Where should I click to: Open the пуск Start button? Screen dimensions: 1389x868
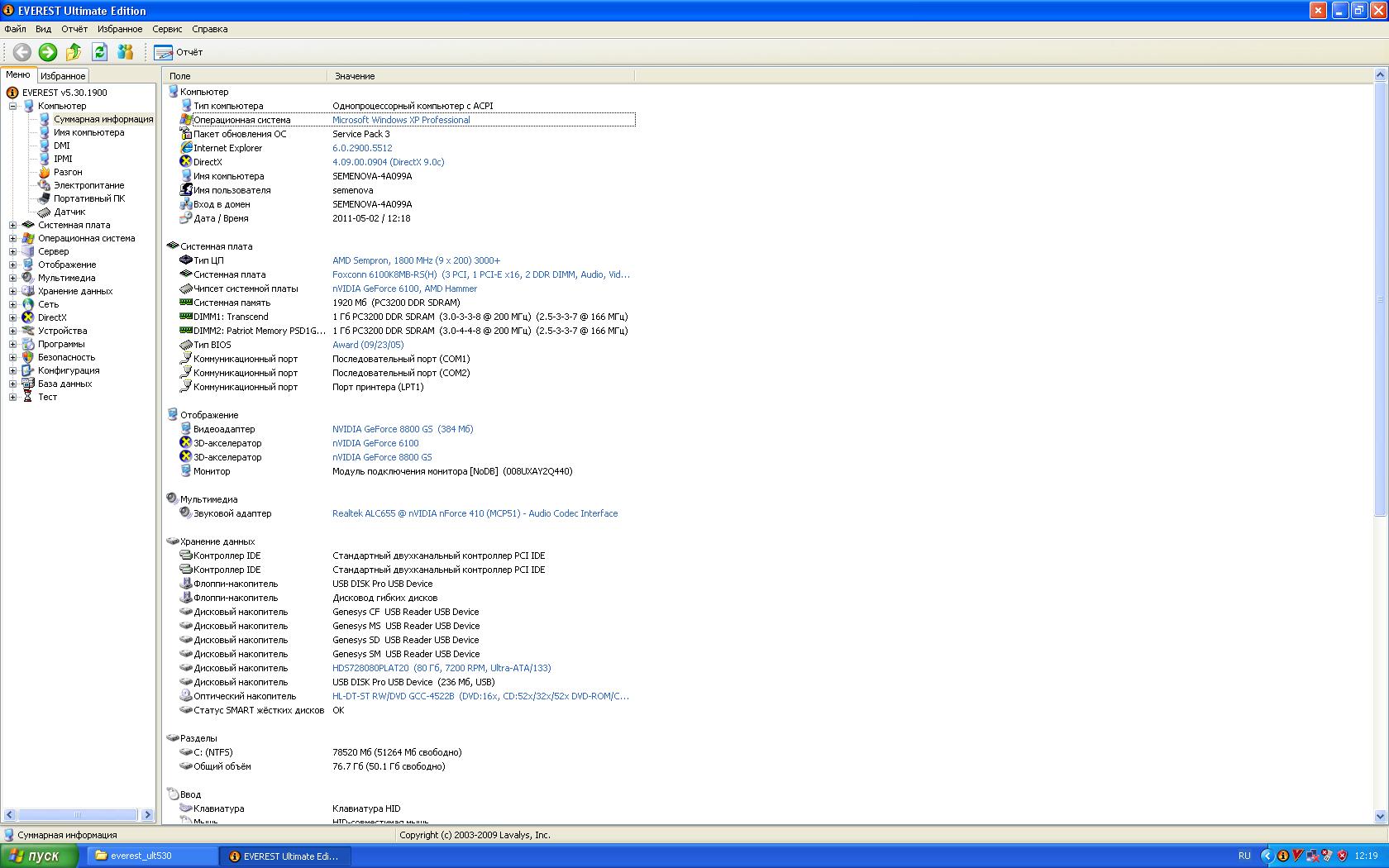pyautogui.click(x=39, y=856)
